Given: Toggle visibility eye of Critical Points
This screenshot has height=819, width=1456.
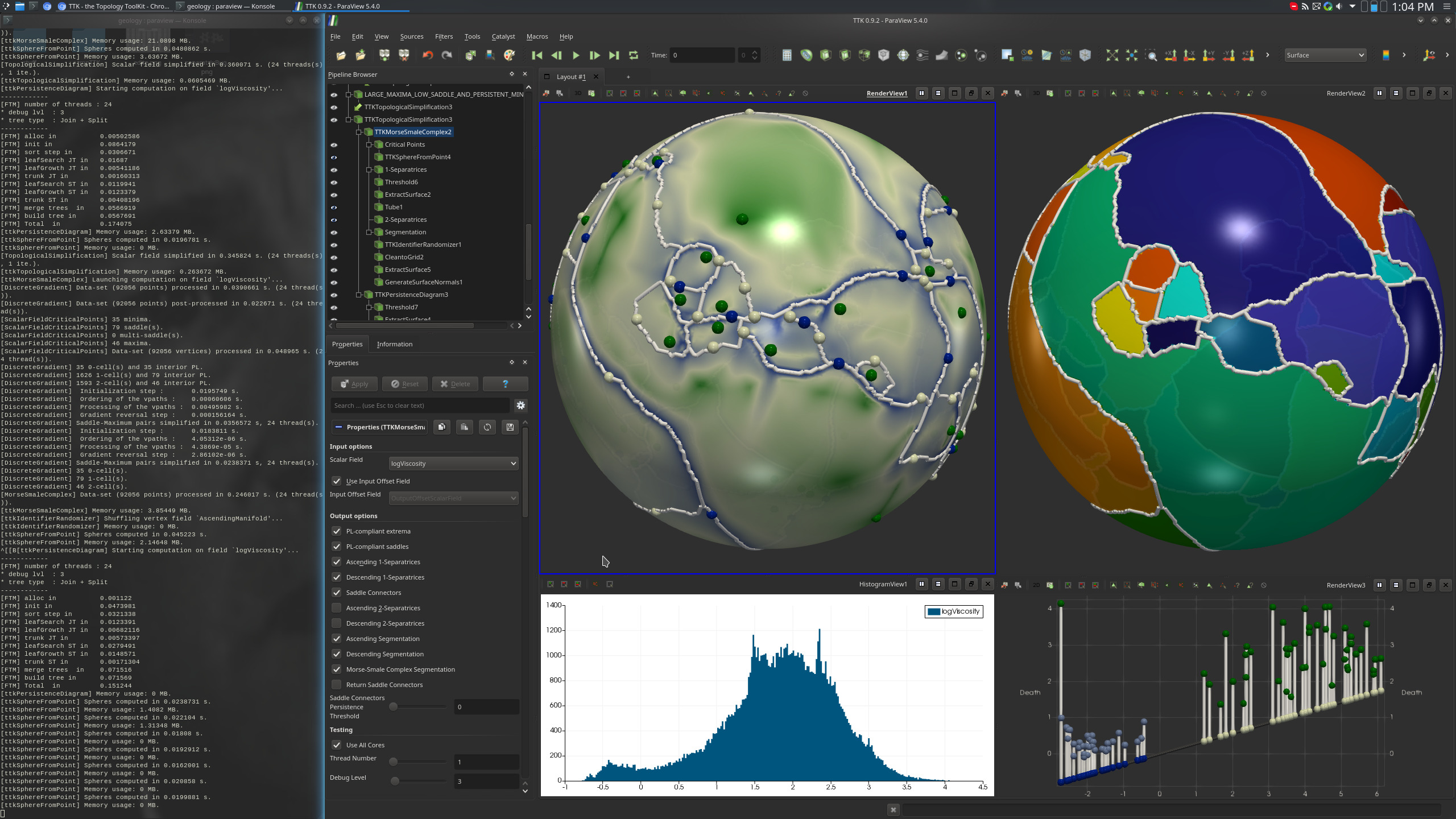Looking at the screenshot, I should tap(334, 145).
